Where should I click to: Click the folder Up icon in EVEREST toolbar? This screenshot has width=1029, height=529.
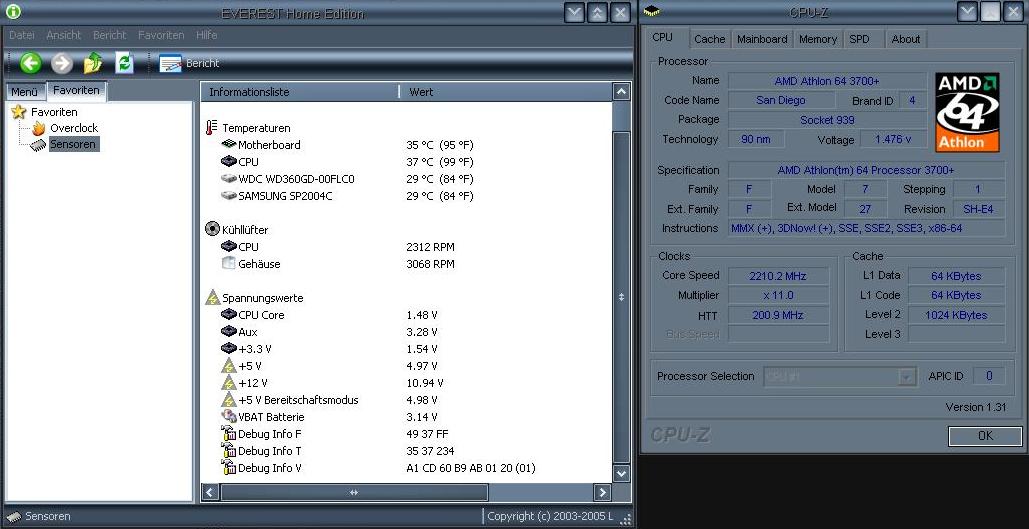(93, 63)
